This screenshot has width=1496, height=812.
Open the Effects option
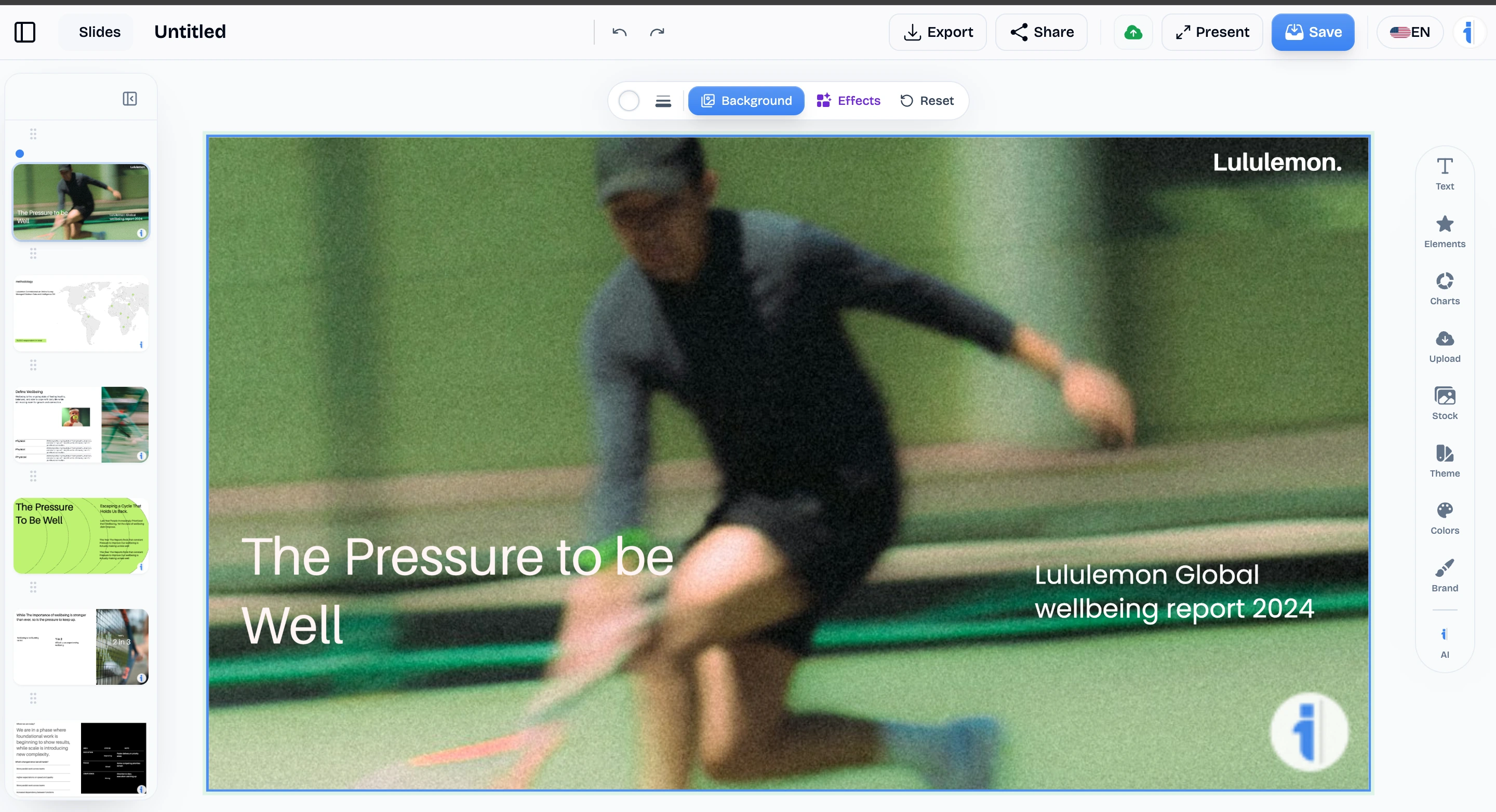point(848,101)
